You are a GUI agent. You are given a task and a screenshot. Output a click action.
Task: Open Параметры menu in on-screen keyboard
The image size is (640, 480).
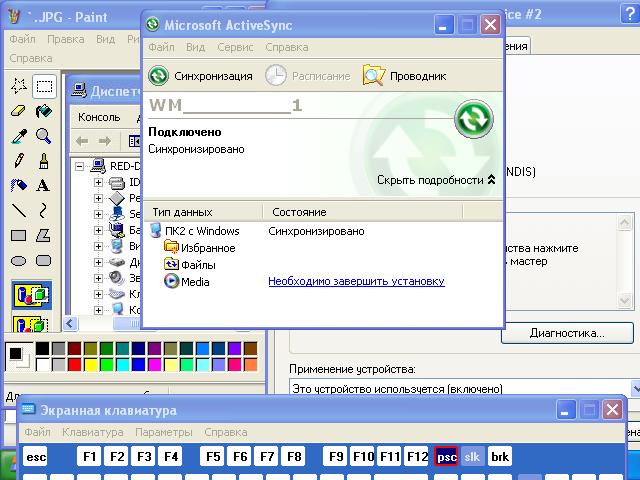[x=164, y=432]
